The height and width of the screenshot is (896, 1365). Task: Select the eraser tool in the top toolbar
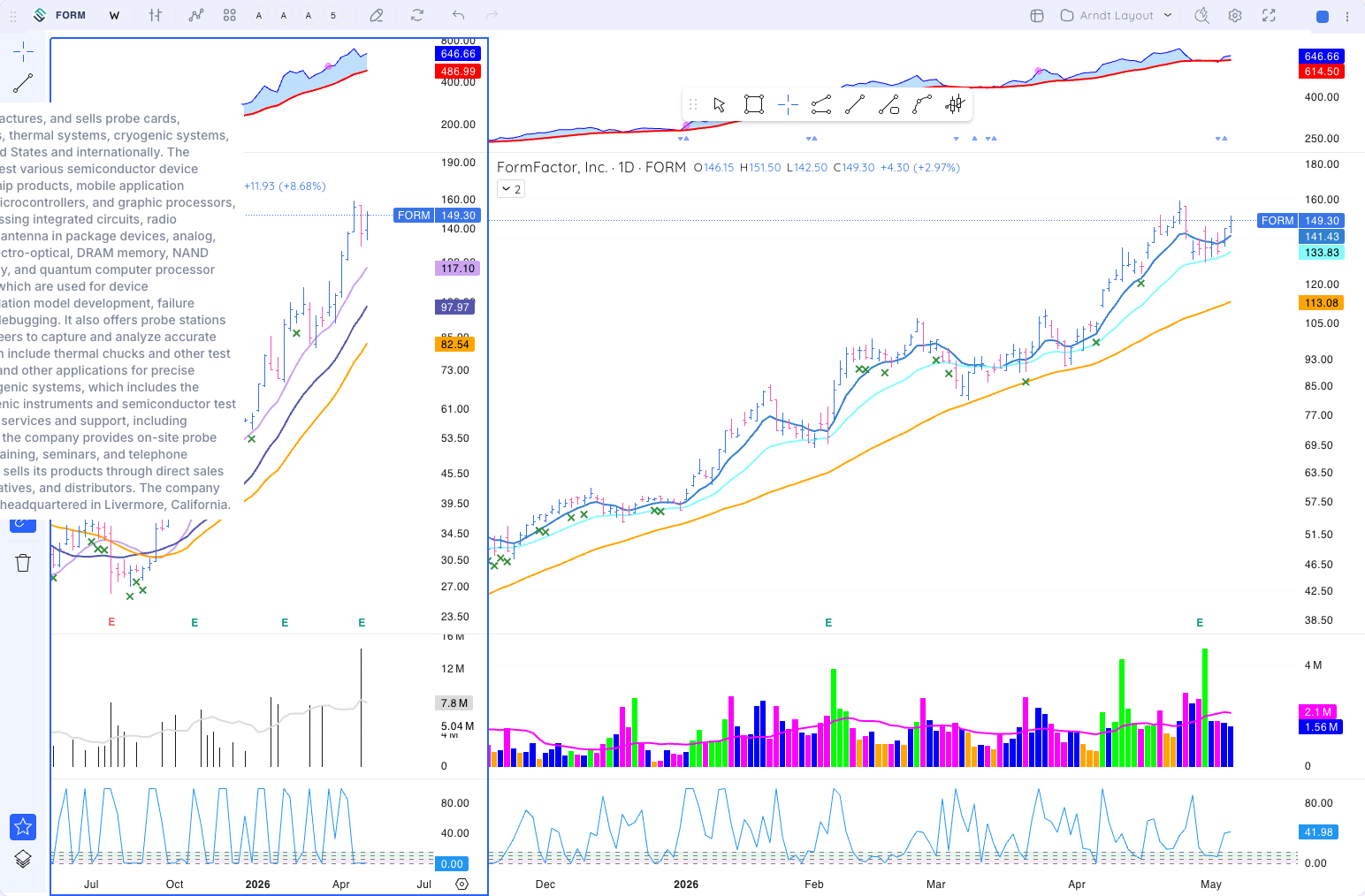[x=377, y=15]
